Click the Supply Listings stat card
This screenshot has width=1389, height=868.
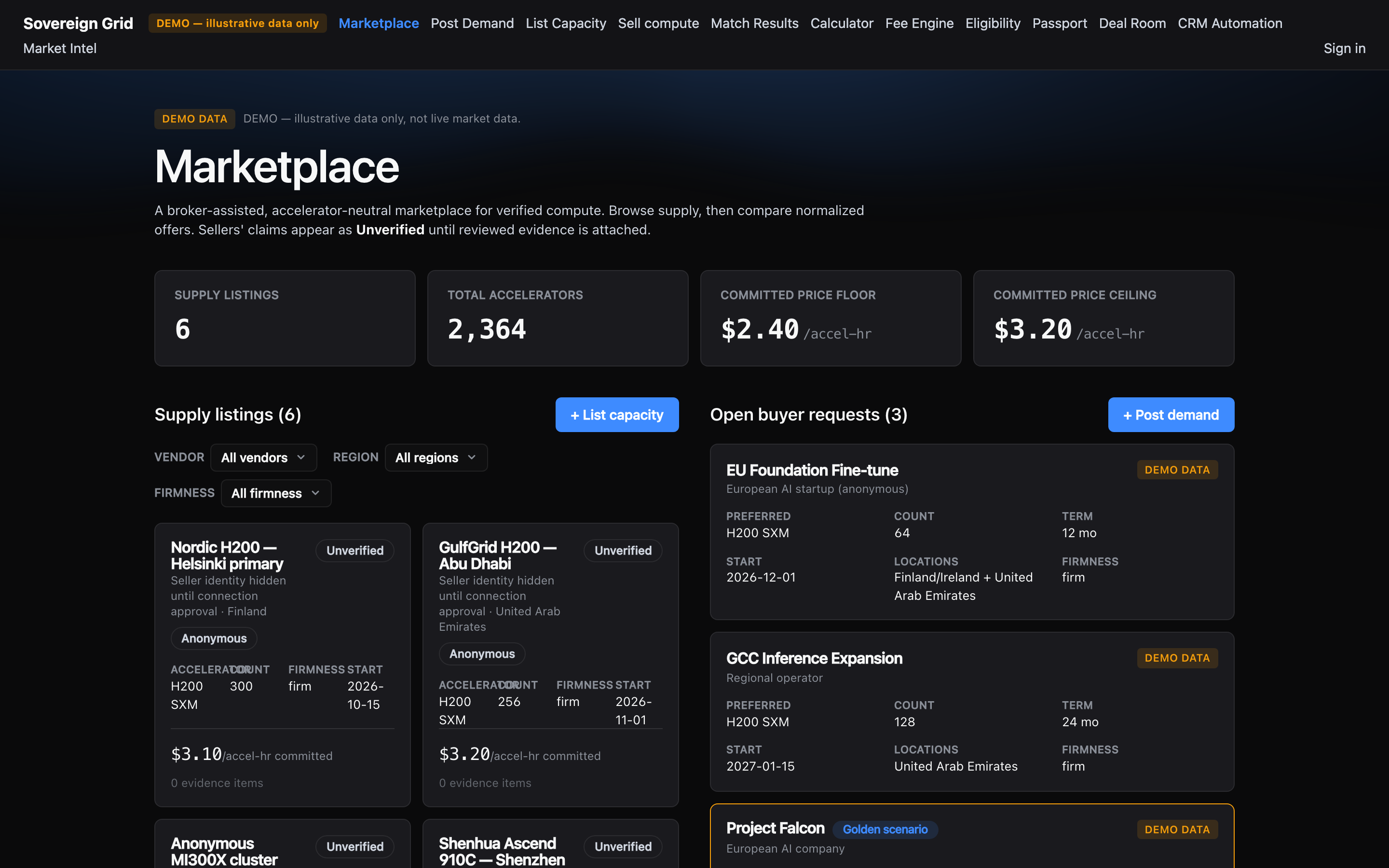pos(285,318)
